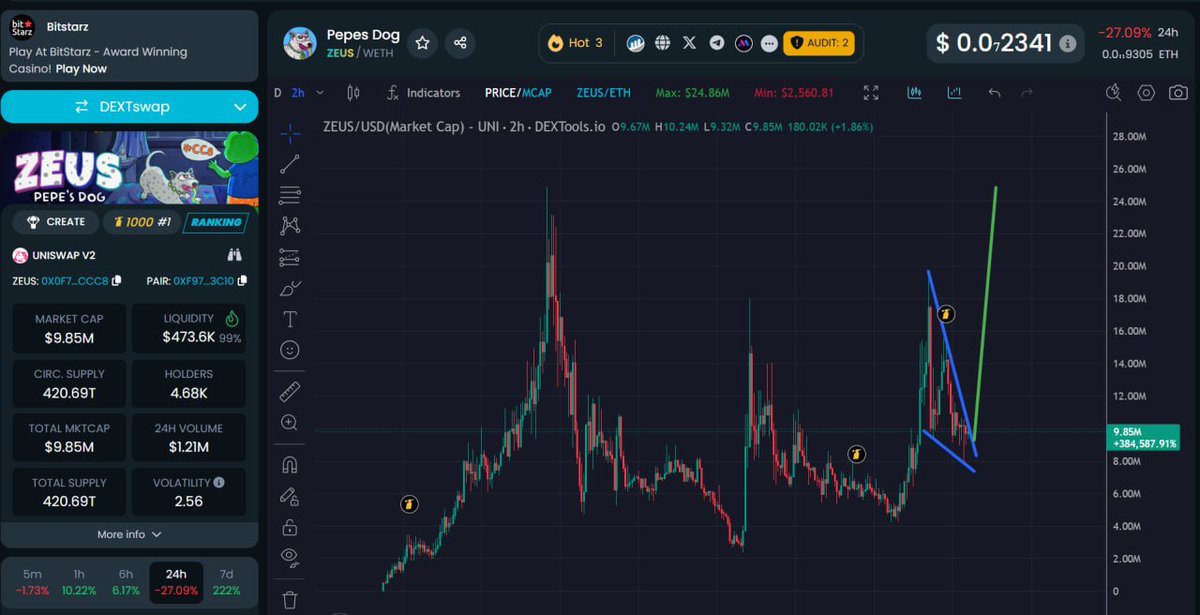This screenshot has width=1200, height=615.
Task: Show volatility info icon
Action: click(219, 482)
